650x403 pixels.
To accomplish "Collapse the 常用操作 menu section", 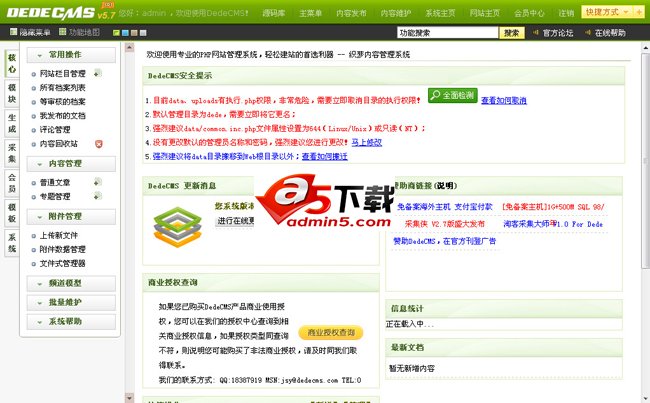I will tap(71, 55).
